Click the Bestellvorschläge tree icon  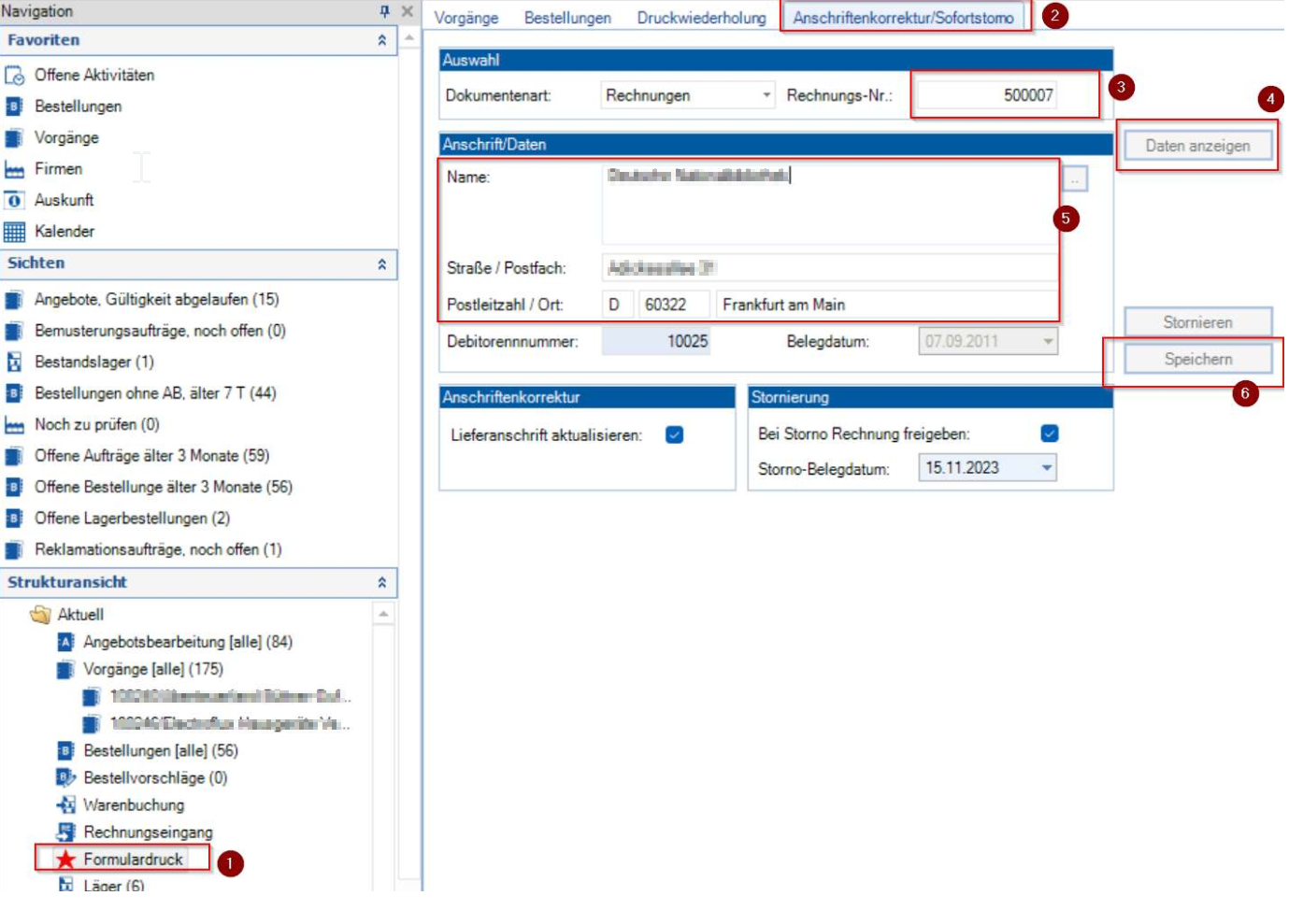point(65,778)
